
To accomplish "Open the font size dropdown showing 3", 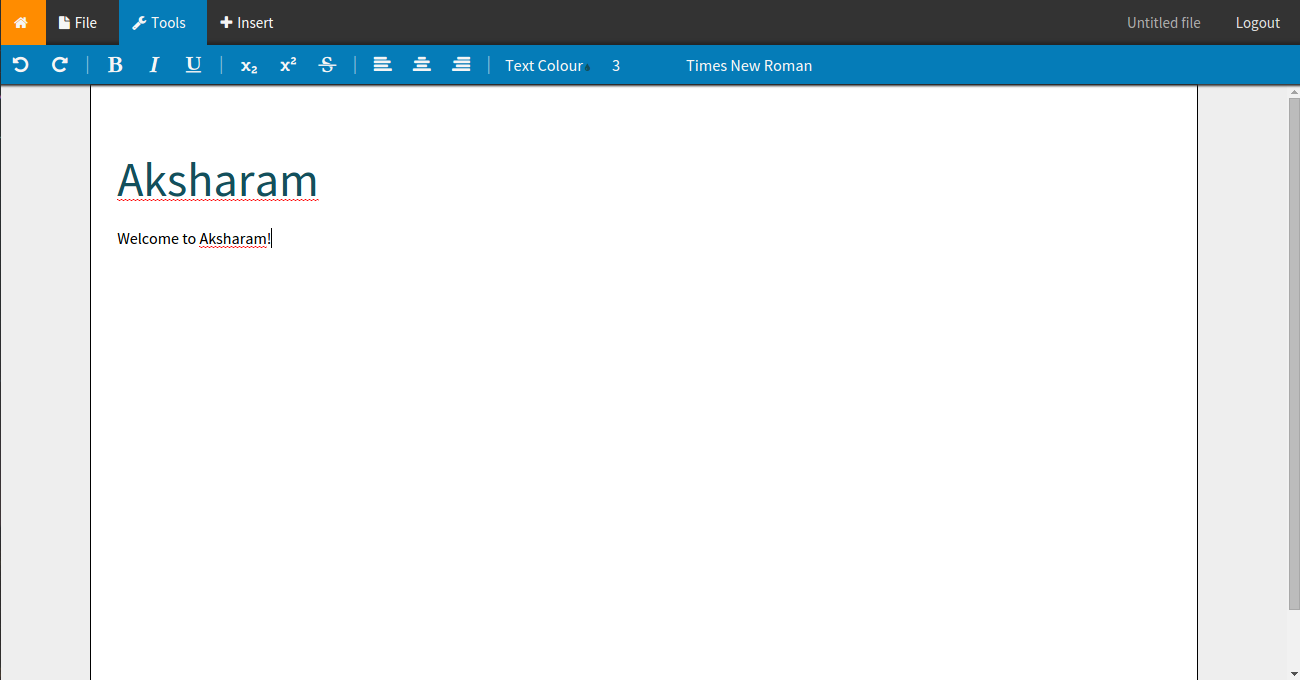I will (x=616, y=65).
